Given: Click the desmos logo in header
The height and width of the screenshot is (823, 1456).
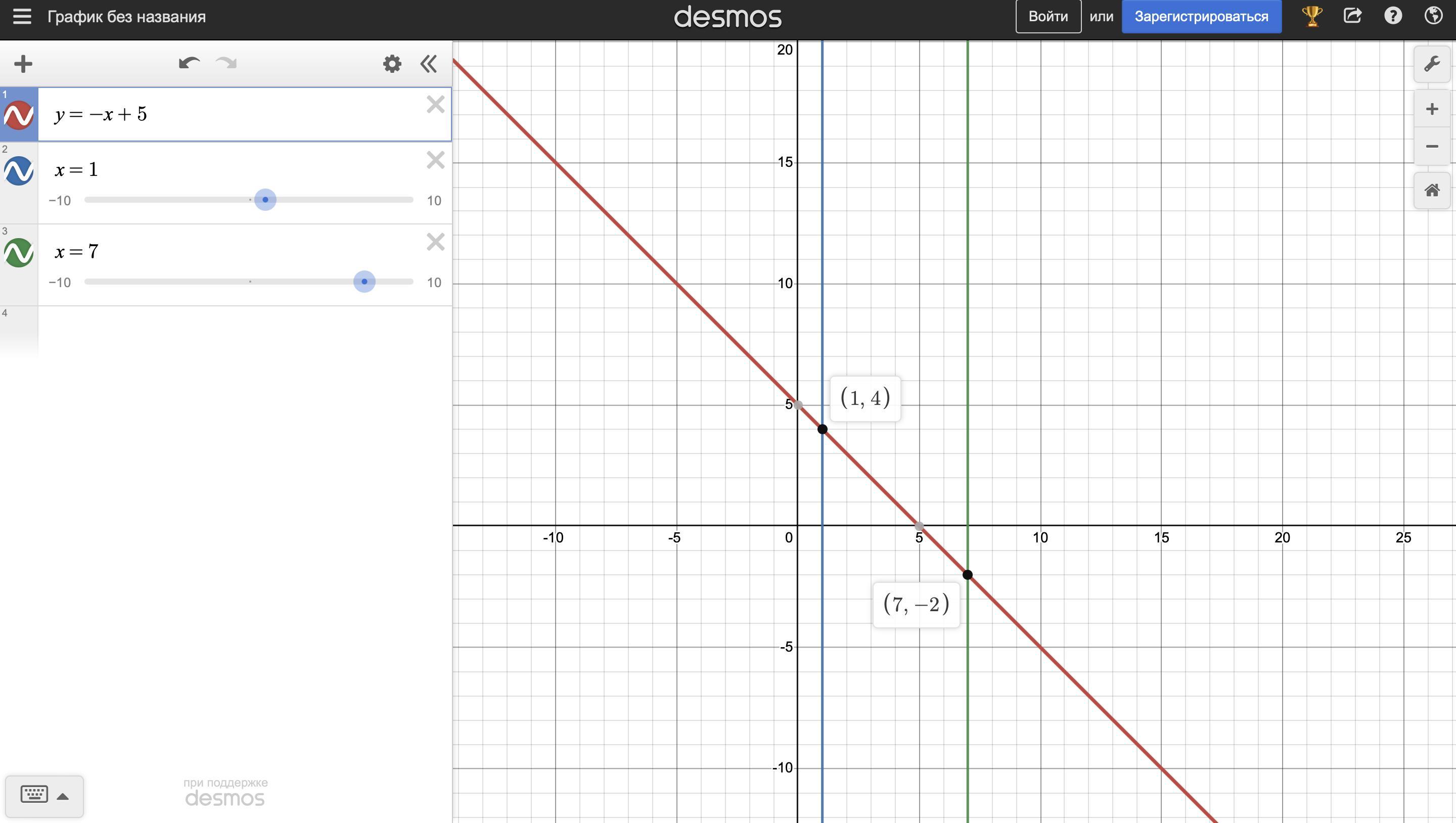Looking at the screenshot, I should pos(727,17).
